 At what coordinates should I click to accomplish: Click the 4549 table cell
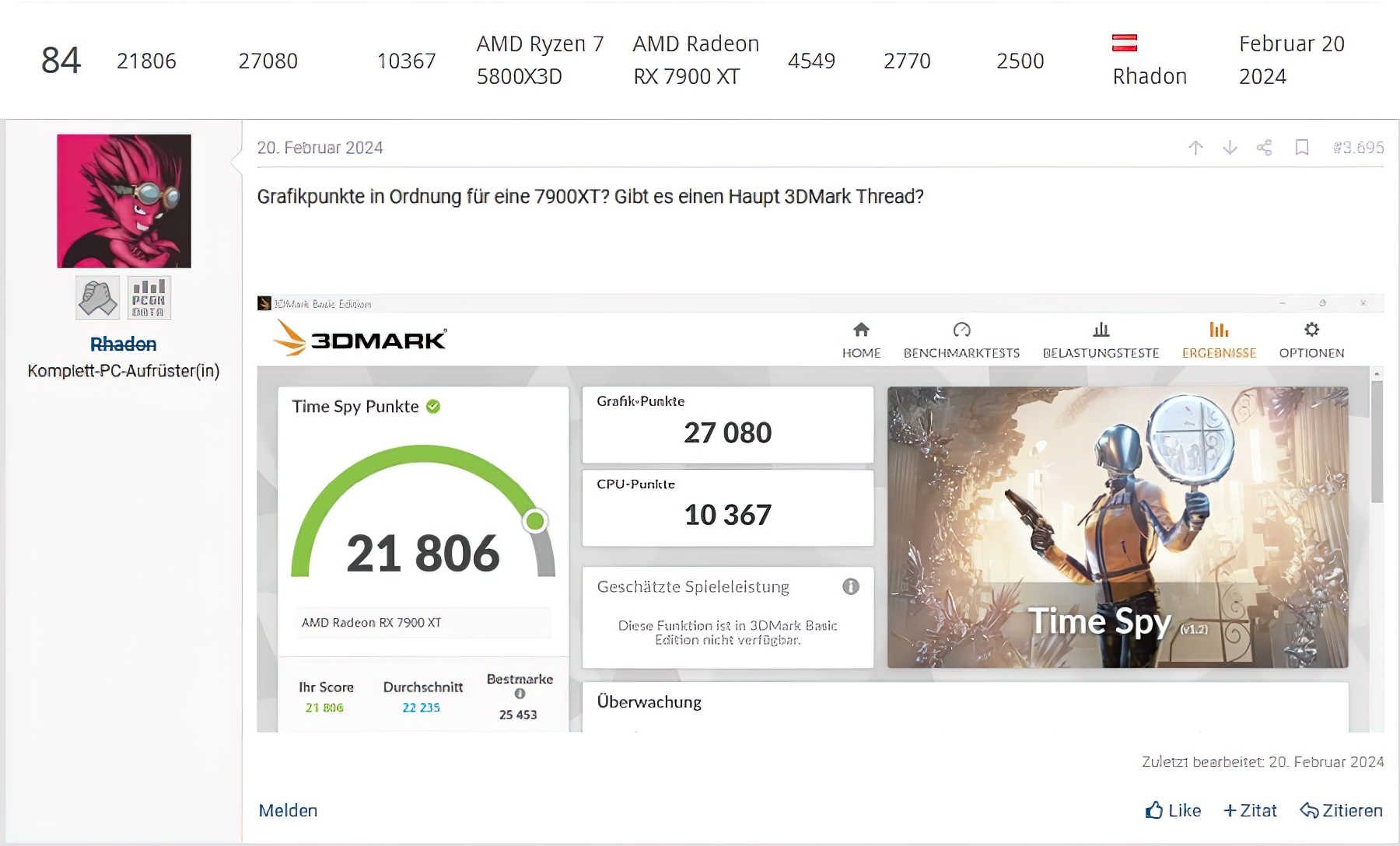pos(811,61)
